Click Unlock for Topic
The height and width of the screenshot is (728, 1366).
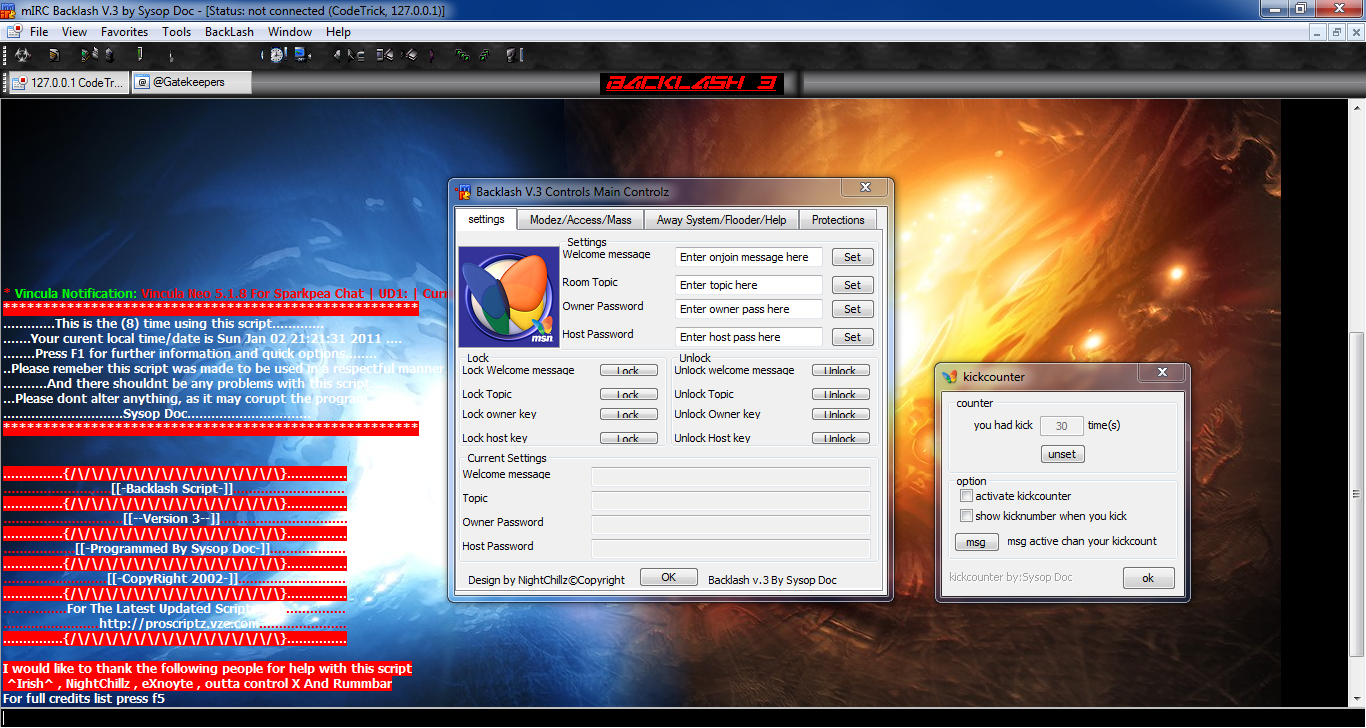840,394
